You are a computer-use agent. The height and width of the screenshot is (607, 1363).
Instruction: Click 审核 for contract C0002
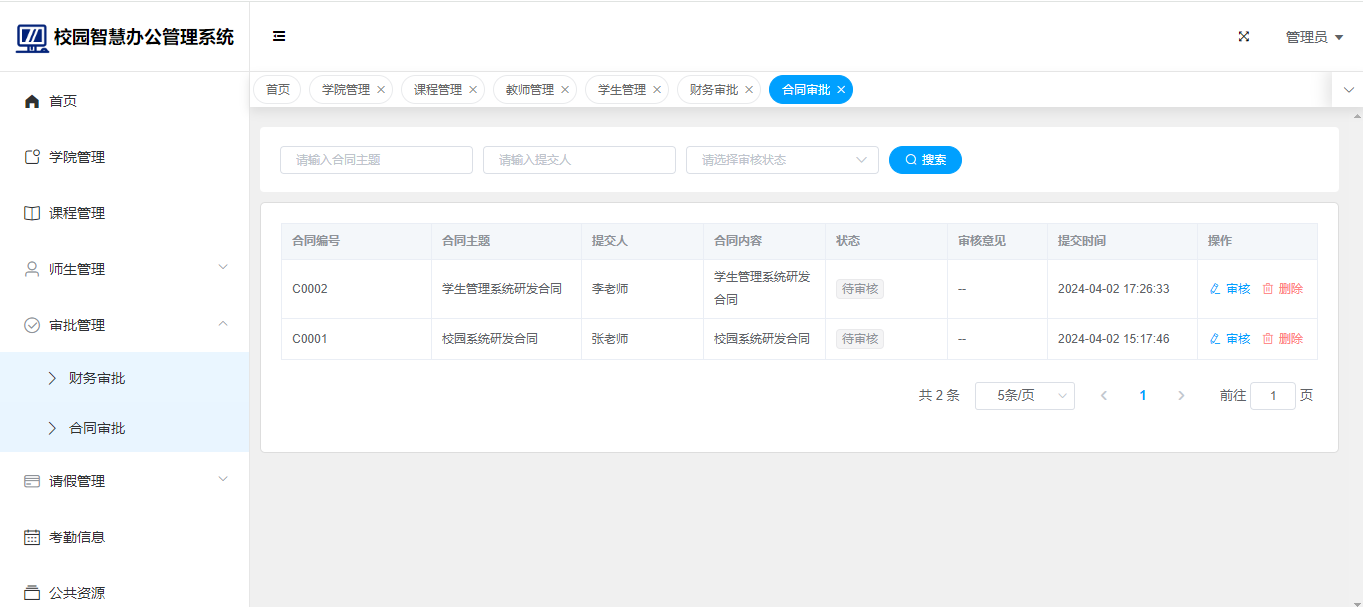pyautogui.click(x=1230, y=289)
